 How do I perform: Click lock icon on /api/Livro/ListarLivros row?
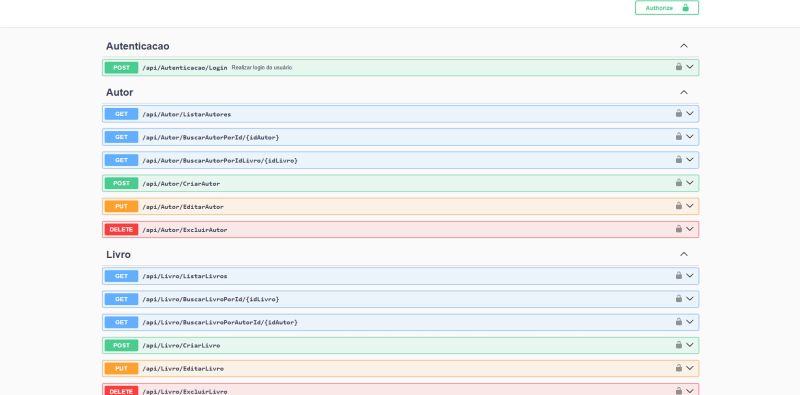(679, 275)
